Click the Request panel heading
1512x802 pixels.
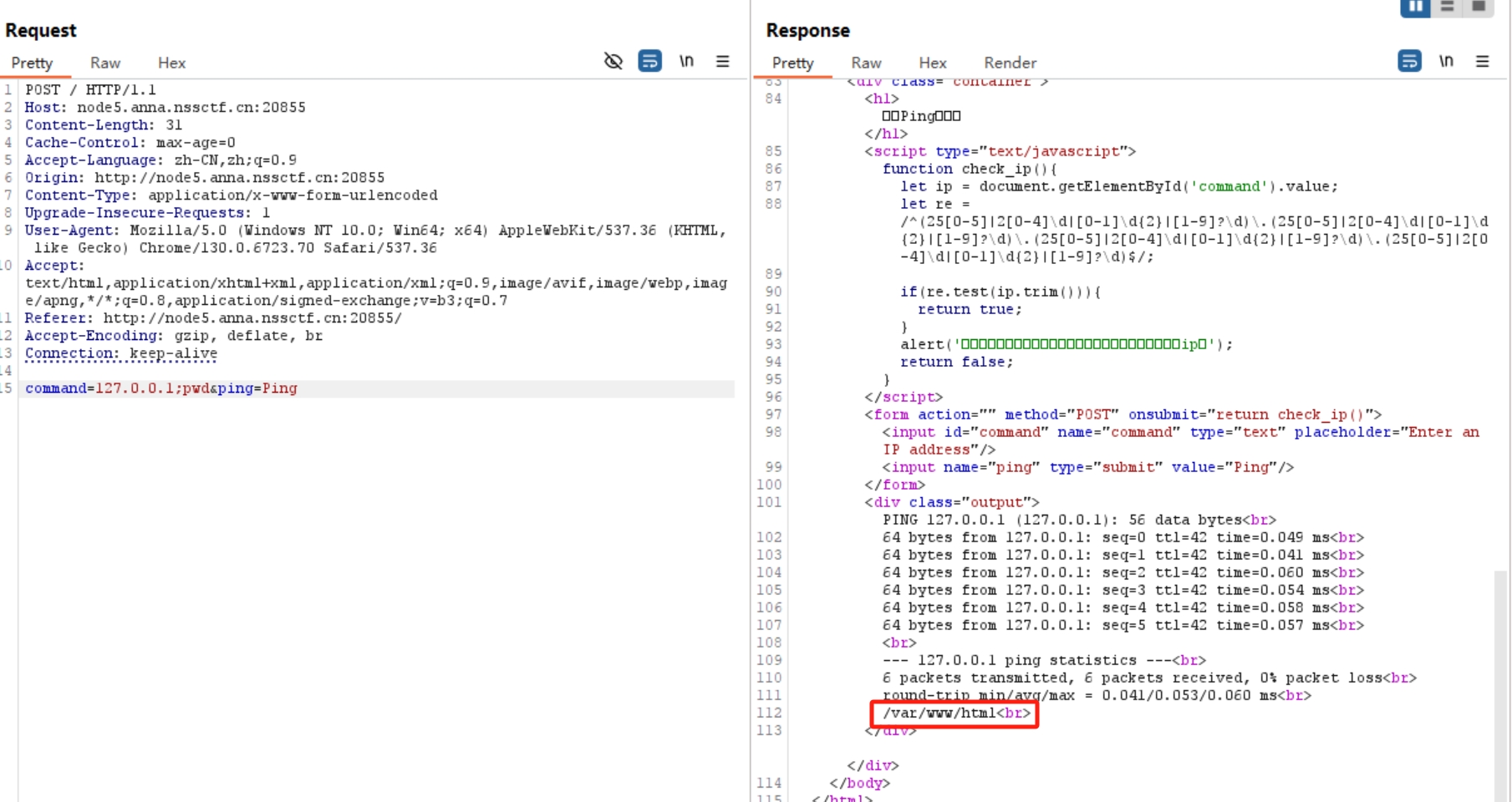(x=40, y=30)
